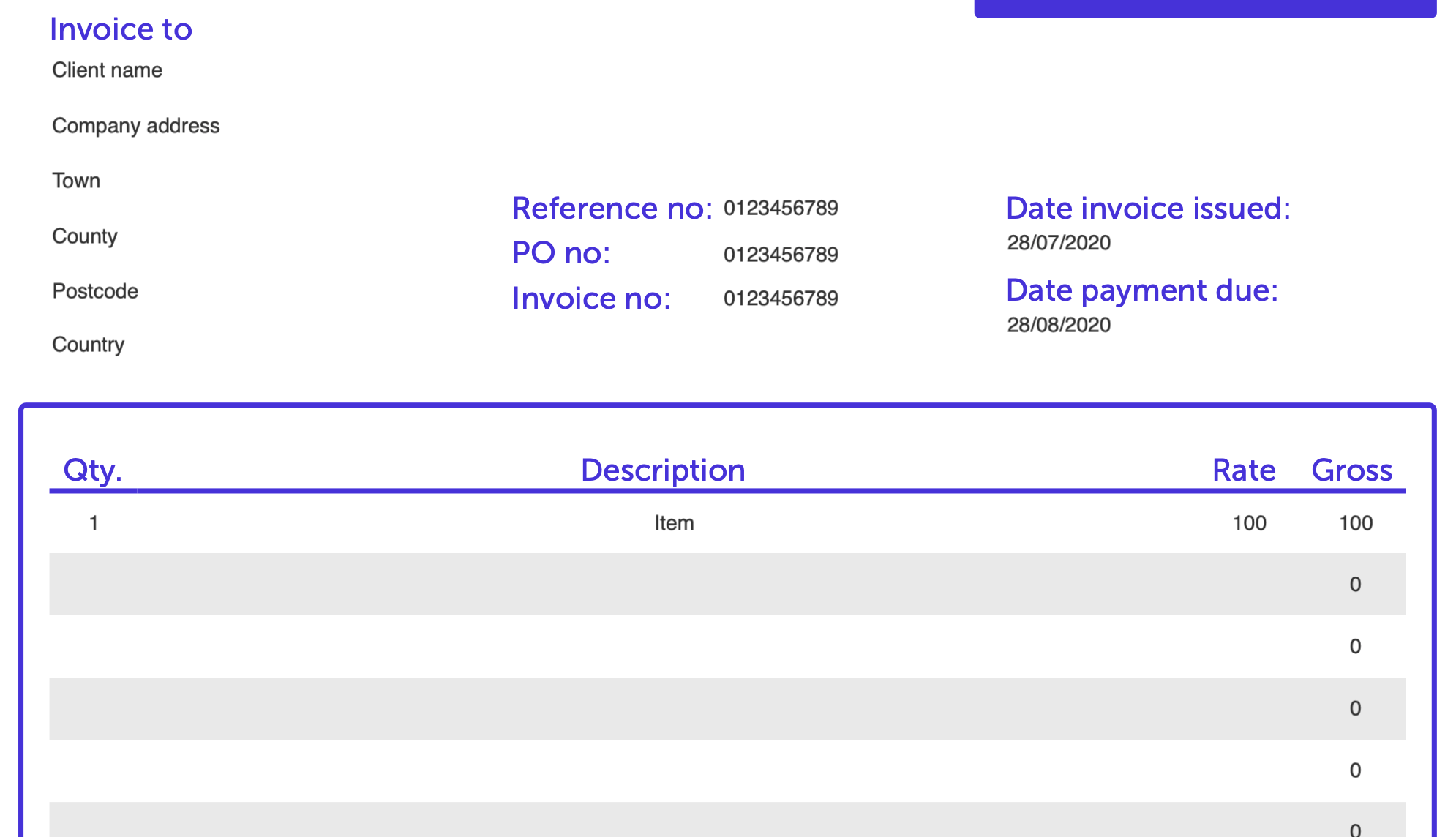Click the Gross column header
Image resolution: width=1456 pixels, height=837 pixels.
pos(1352,470)
